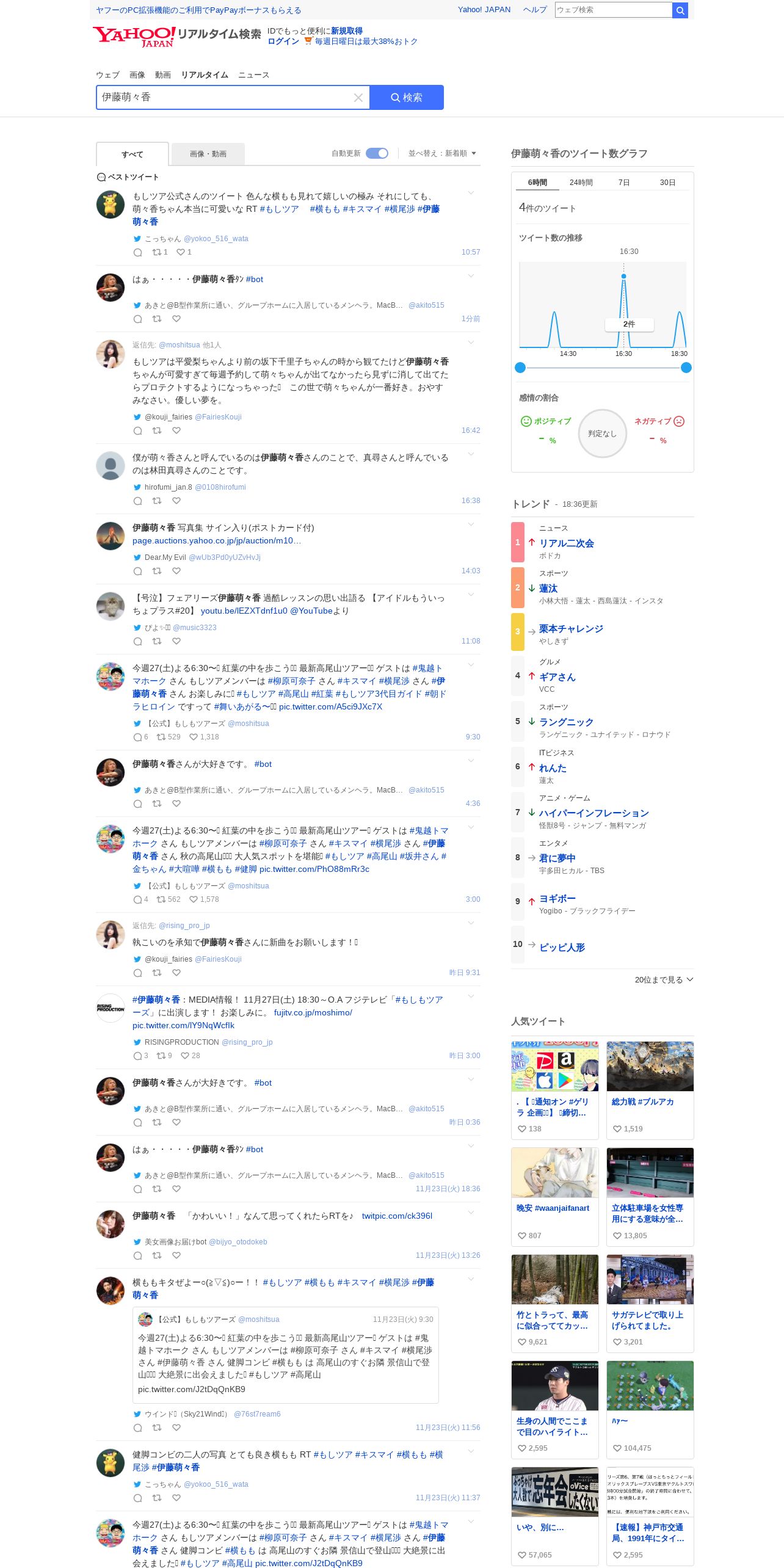This screenshot has width=784, height=1568.
Task: Open the 画像 search category
Action: click(x=137, y=74)
